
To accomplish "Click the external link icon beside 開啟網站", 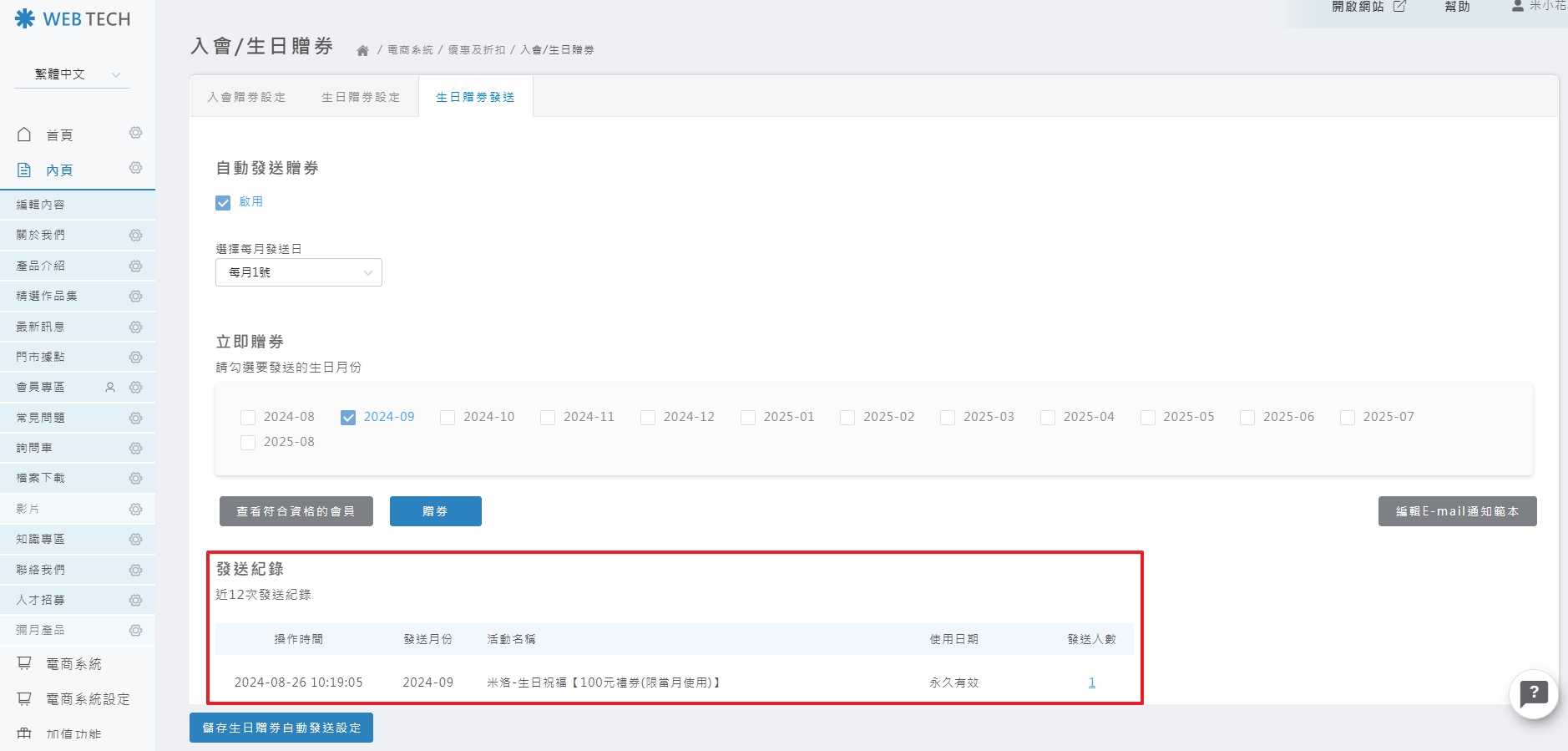I will pos(1399,7).
